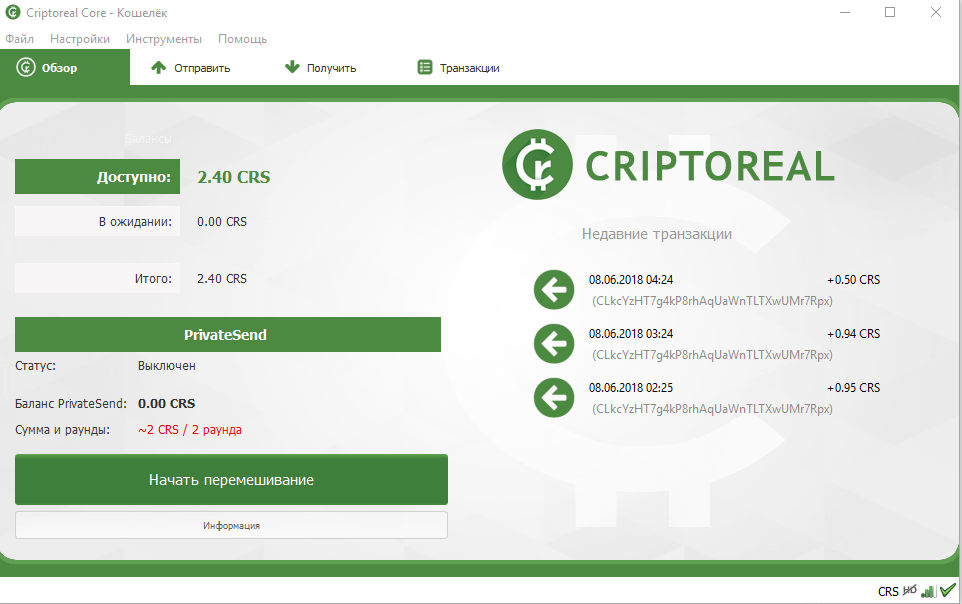Switch to the Отправить tab
This screenshot has height=604, width=962.
click(191, 68)
